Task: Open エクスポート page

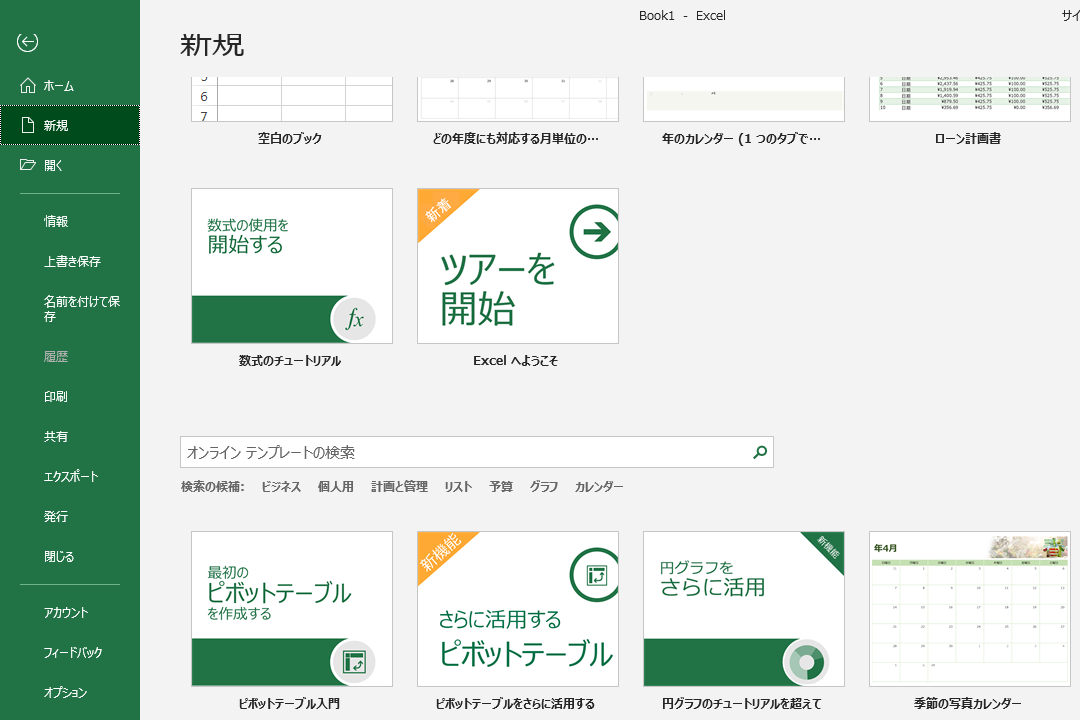Action: (x=70, y=476)
